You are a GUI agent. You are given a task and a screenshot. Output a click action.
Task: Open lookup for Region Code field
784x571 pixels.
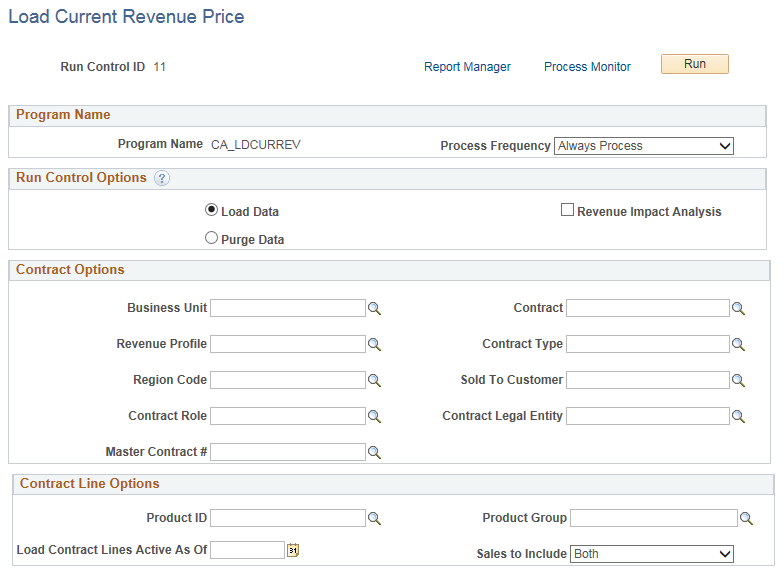(x=374, y=380)
